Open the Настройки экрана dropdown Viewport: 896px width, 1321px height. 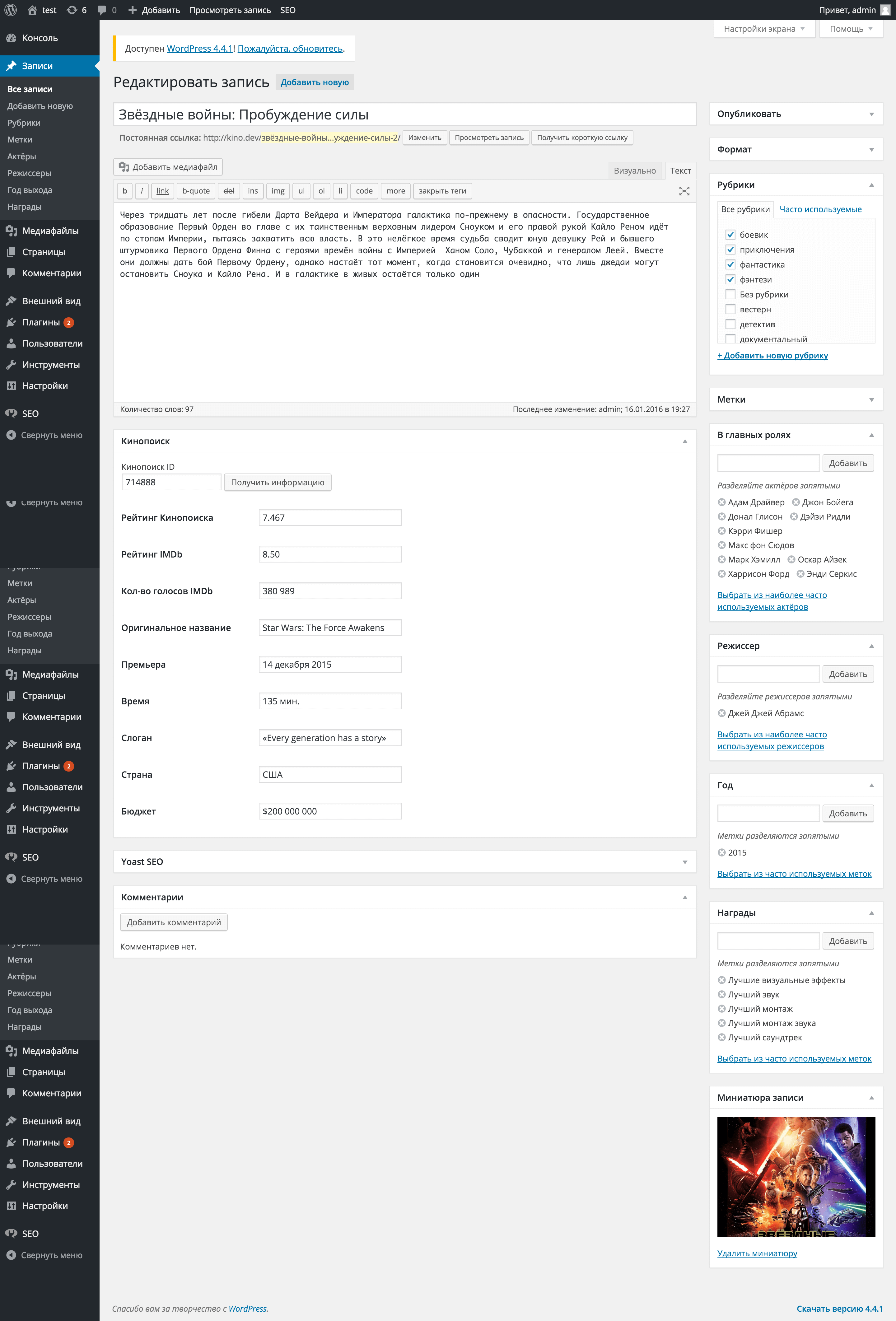[x=764, y=29]
